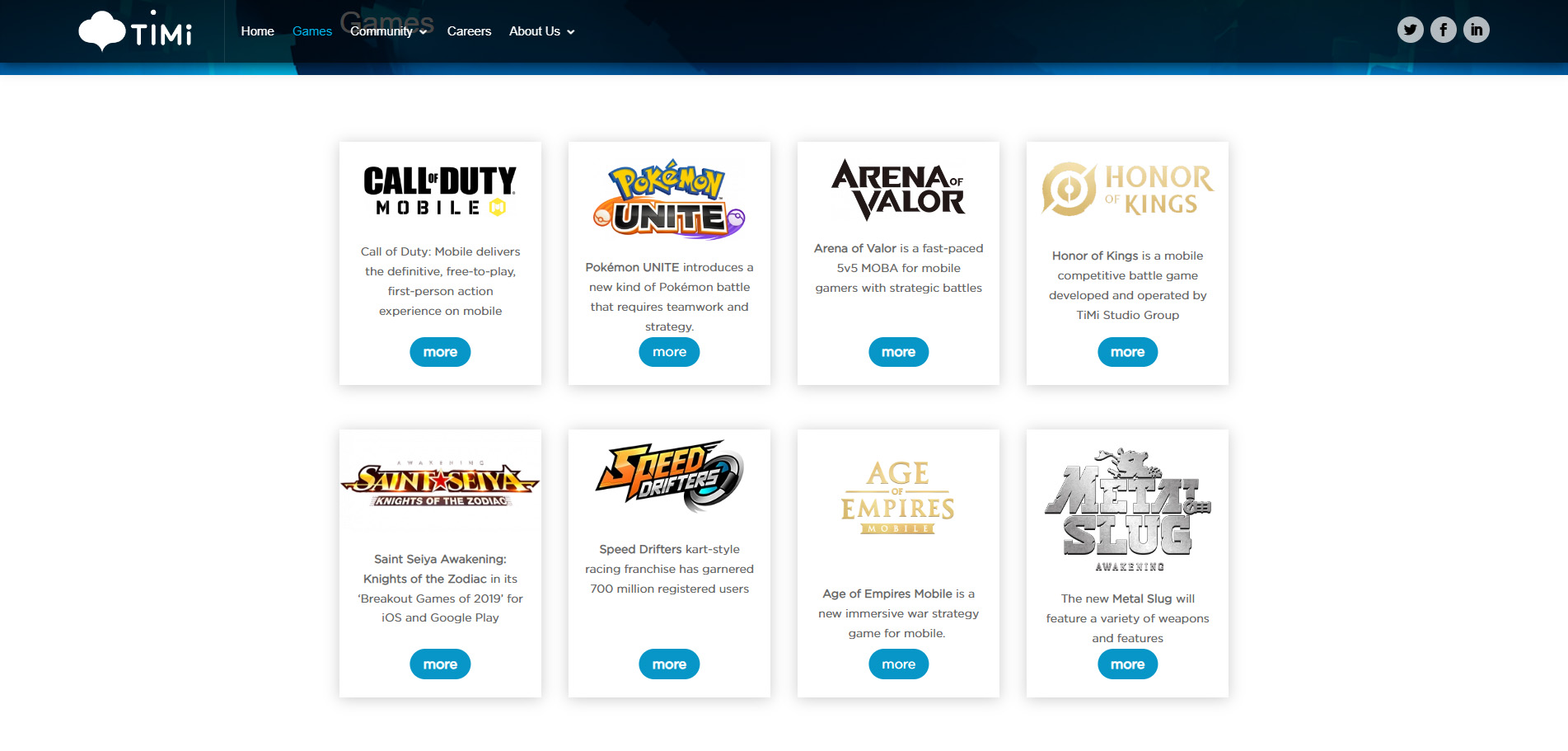
Task: Click the Call of Duty Mobile logo
Action: pos(440,190)
